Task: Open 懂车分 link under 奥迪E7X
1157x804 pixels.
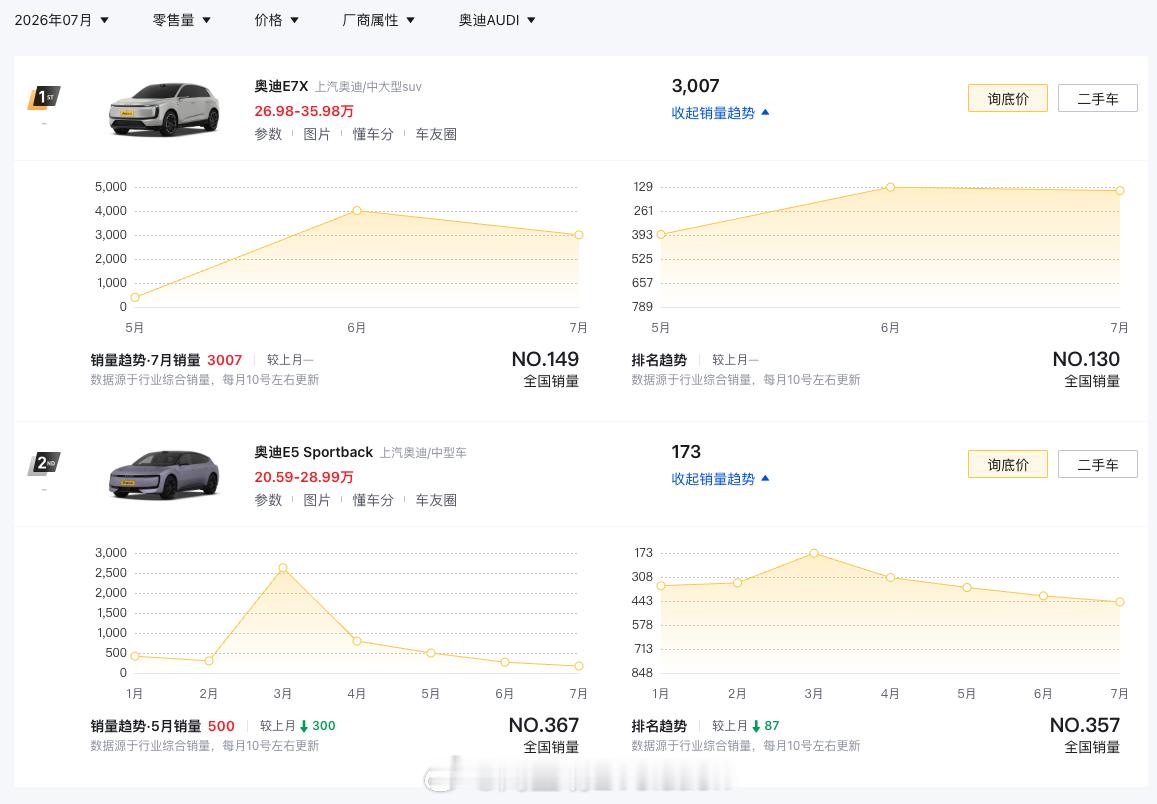Action: pos(373,134)
